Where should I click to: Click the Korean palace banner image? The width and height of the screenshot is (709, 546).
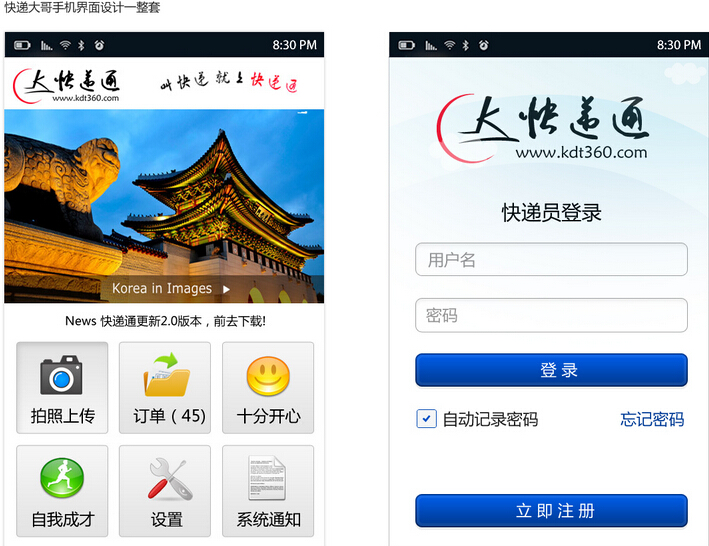pos(164,206)
